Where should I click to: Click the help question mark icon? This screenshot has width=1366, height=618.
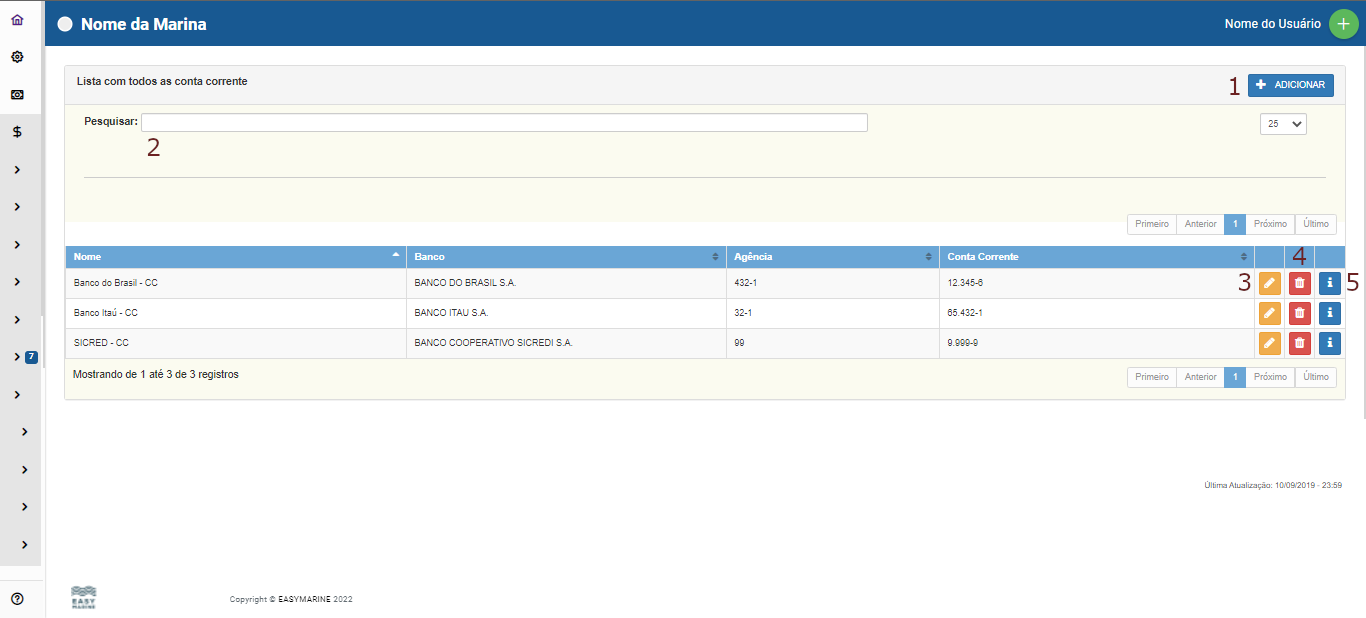17,599
